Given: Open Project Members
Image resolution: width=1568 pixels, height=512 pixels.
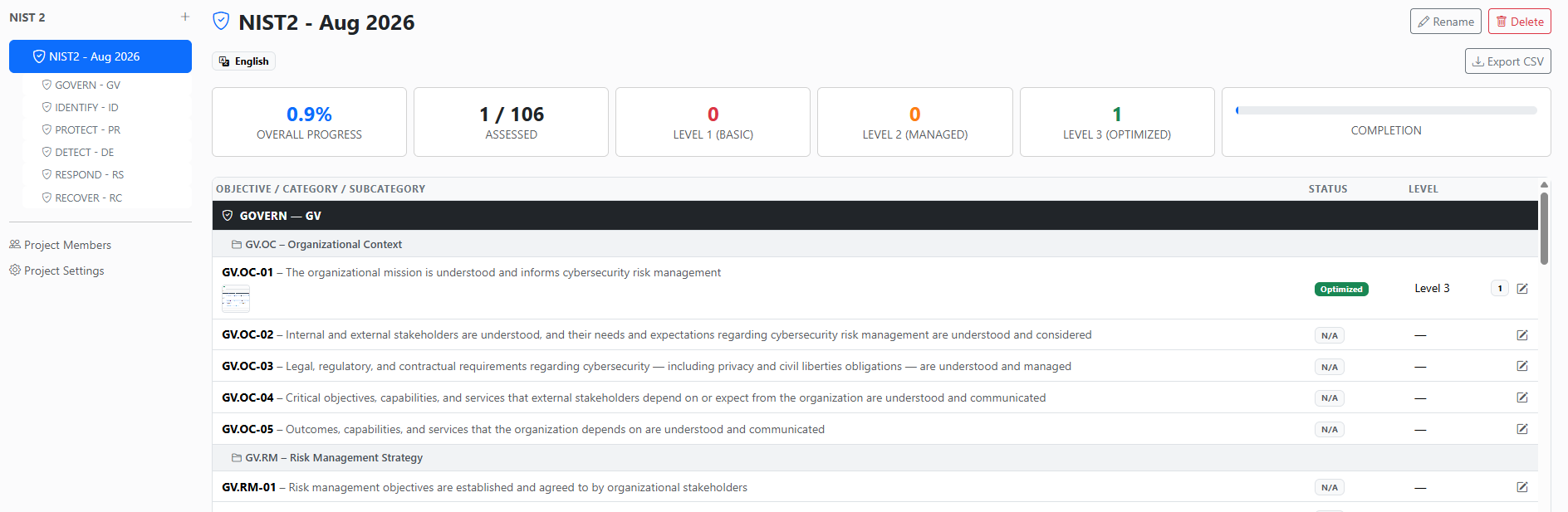Looking at the screenshot, I should [60, 245].
